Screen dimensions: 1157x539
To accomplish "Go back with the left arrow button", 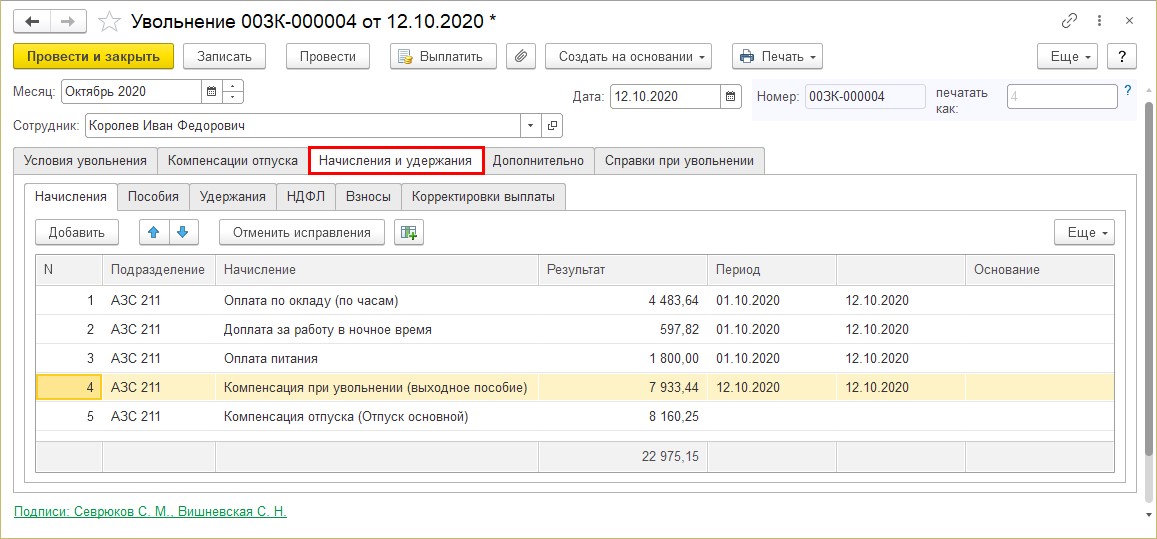I will click(32, 21).
